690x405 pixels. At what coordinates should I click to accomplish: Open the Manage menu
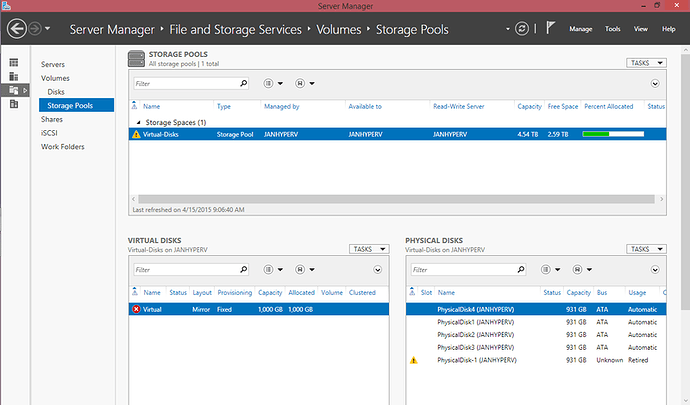580,30
